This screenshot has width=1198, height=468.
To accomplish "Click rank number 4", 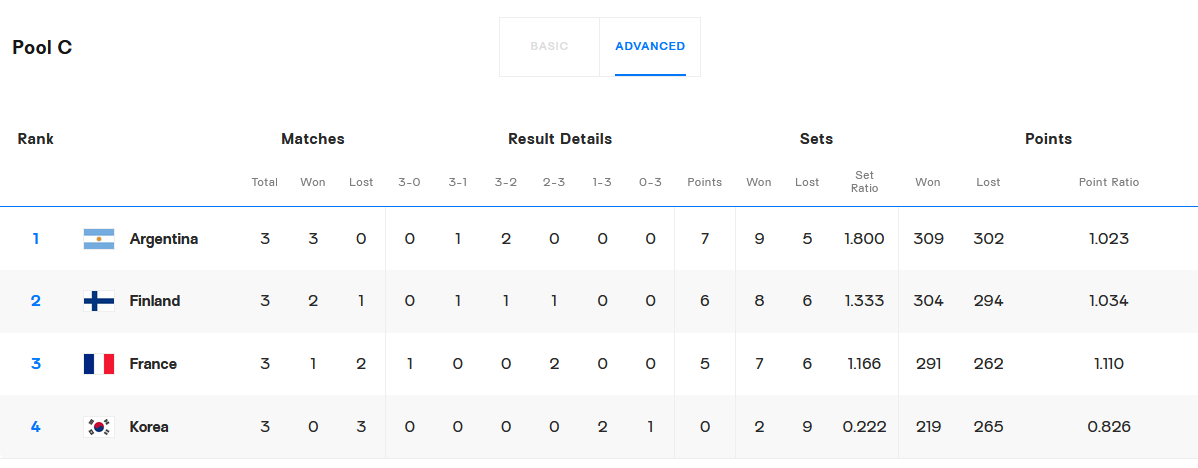I will pyautogui.click(x=36, y=427).
